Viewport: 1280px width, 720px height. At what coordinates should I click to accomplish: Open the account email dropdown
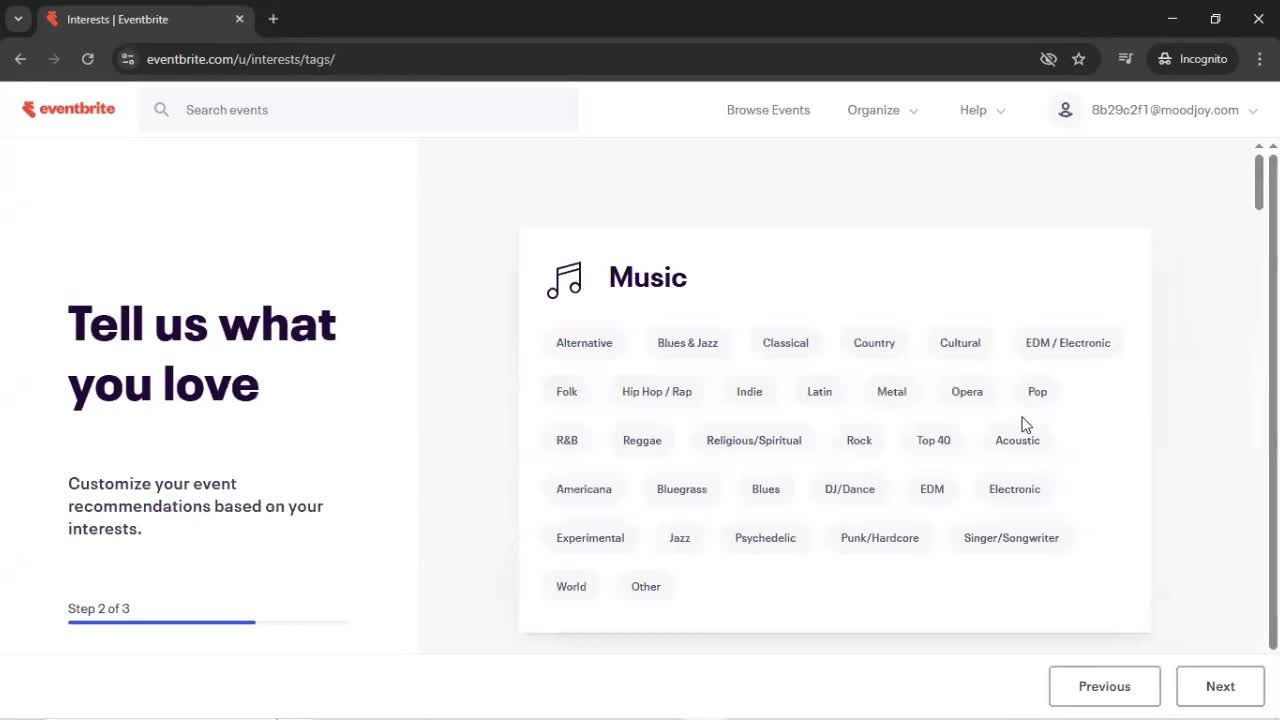point(1174,110)
